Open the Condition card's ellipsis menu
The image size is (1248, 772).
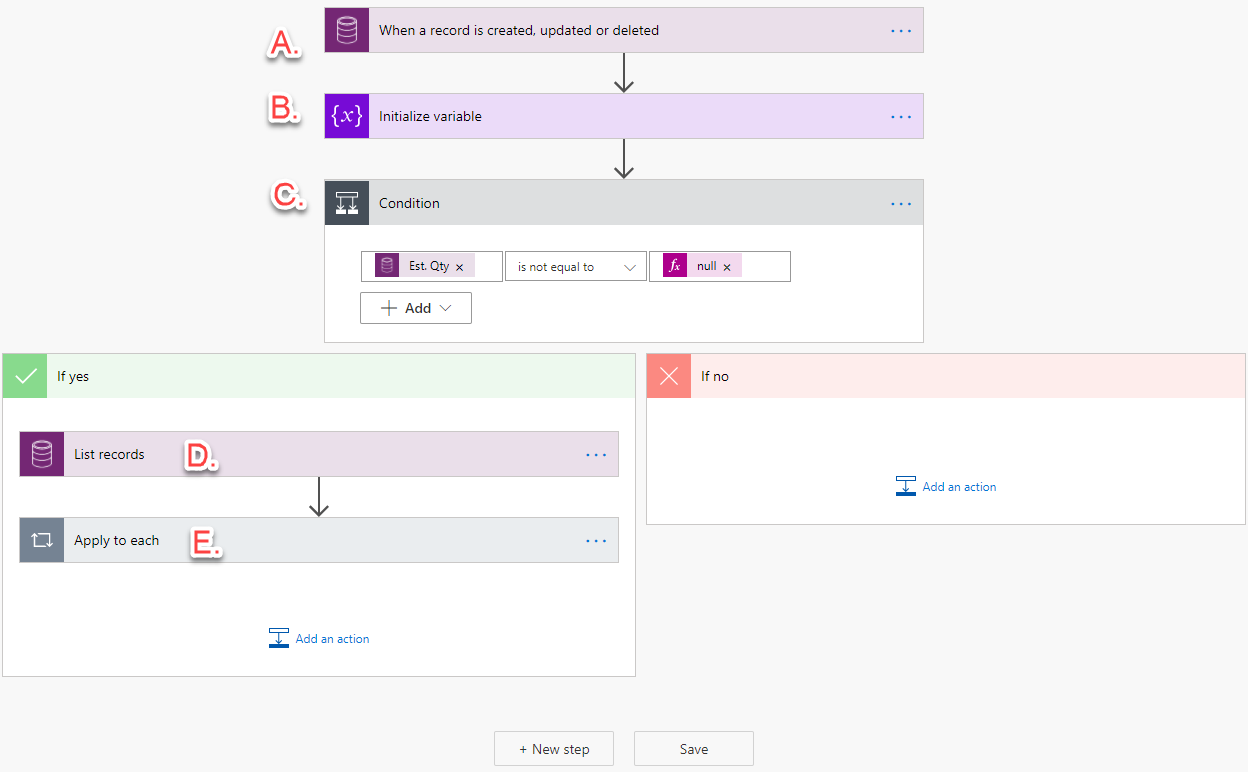pyautogui.click(x=901, y=203)
